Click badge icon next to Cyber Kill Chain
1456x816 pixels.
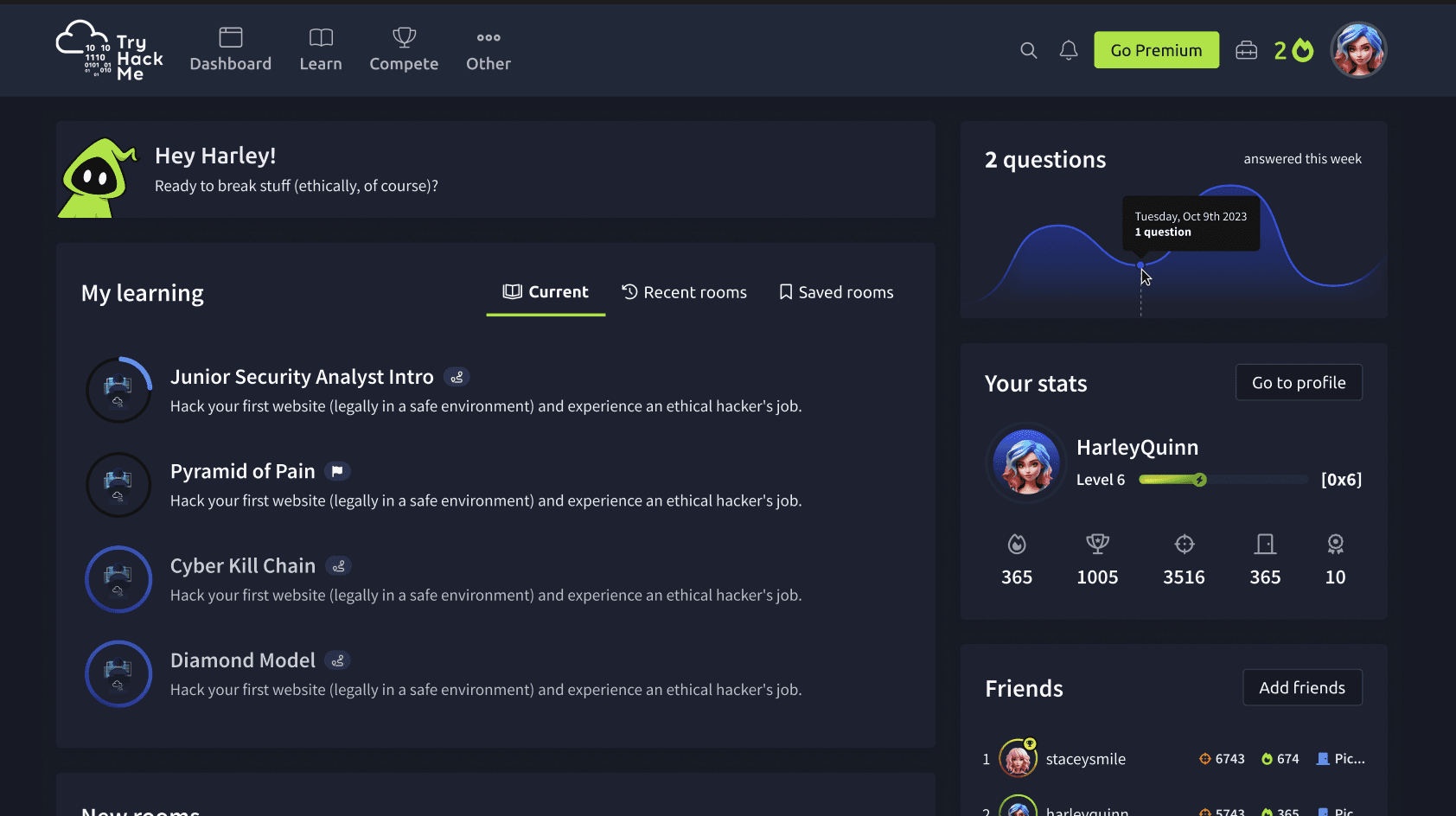(338, 566)
